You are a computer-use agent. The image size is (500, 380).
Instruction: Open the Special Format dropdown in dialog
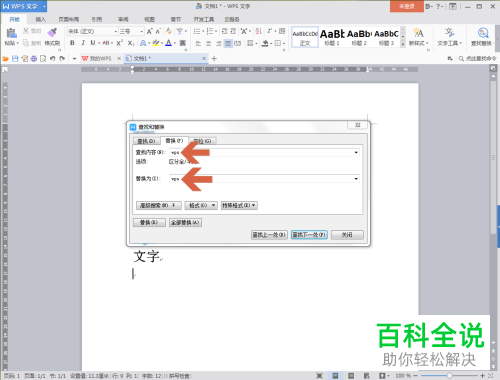tap(239, 205)
